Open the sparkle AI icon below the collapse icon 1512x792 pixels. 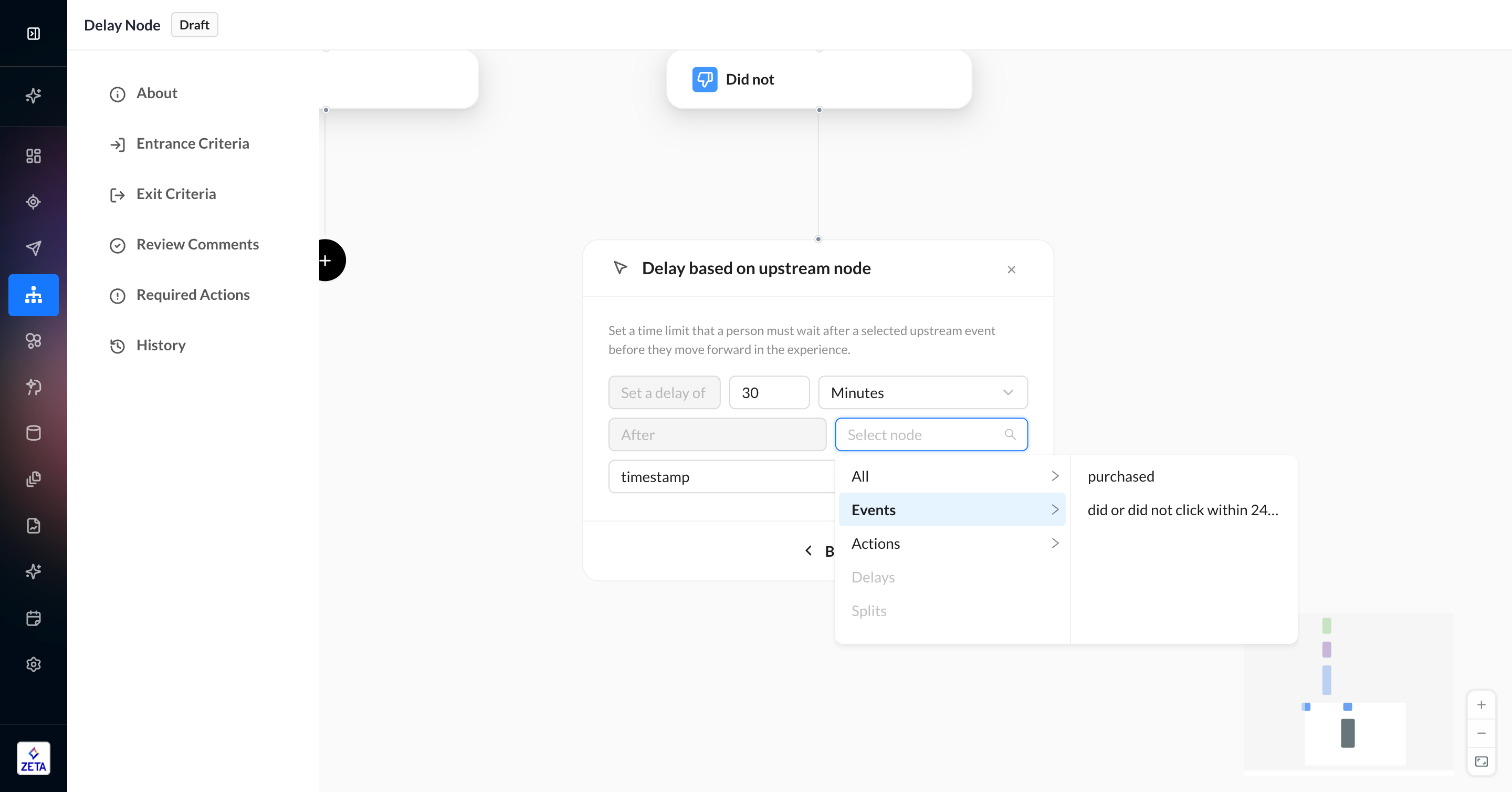34,96
